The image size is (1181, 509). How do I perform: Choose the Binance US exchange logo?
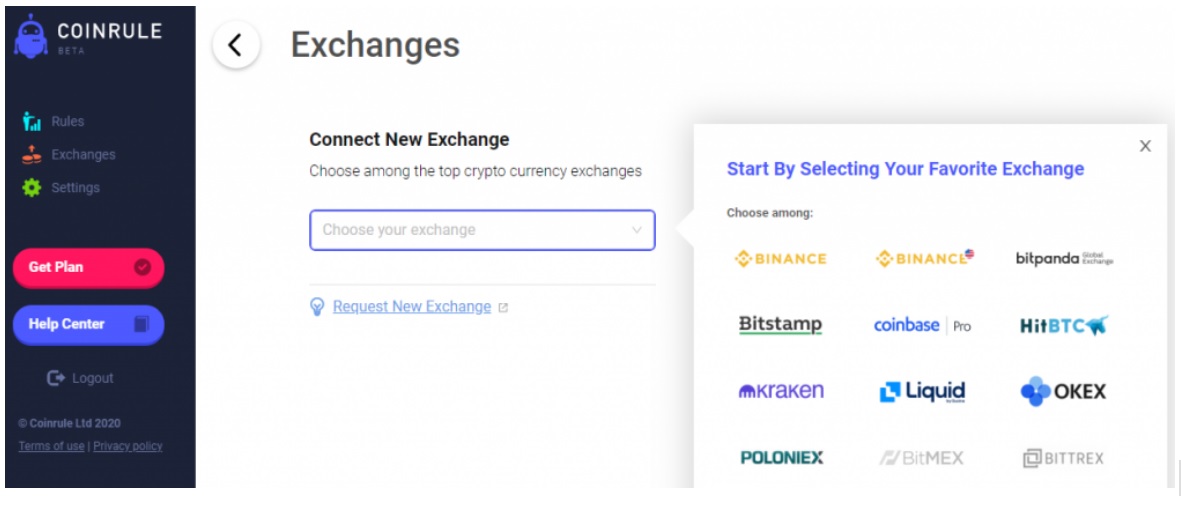coord(924,259)
